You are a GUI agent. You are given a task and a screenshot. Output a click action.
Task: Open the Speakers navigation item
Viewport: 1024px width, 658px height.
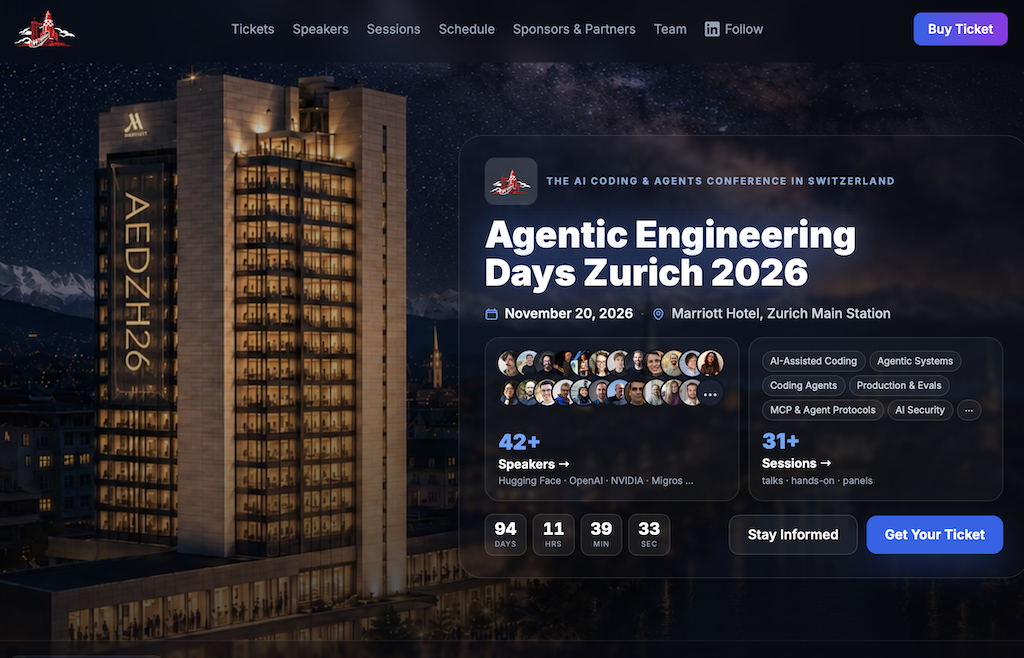(x=321, y=29)
